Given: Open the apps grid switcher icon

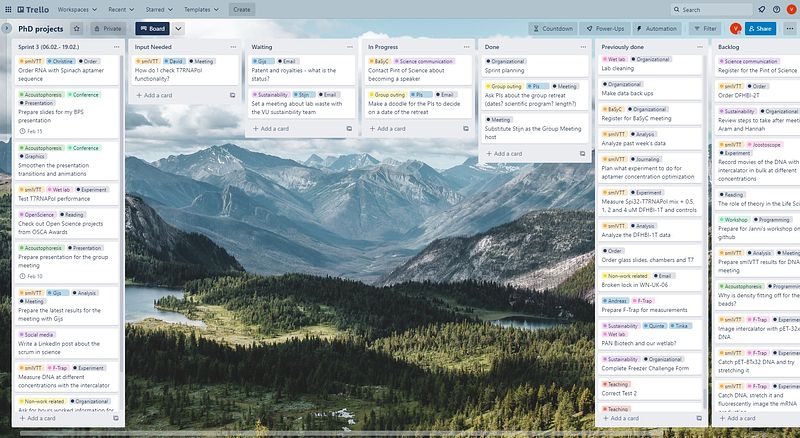Looking at the screenshot, I should click(9, 9).
